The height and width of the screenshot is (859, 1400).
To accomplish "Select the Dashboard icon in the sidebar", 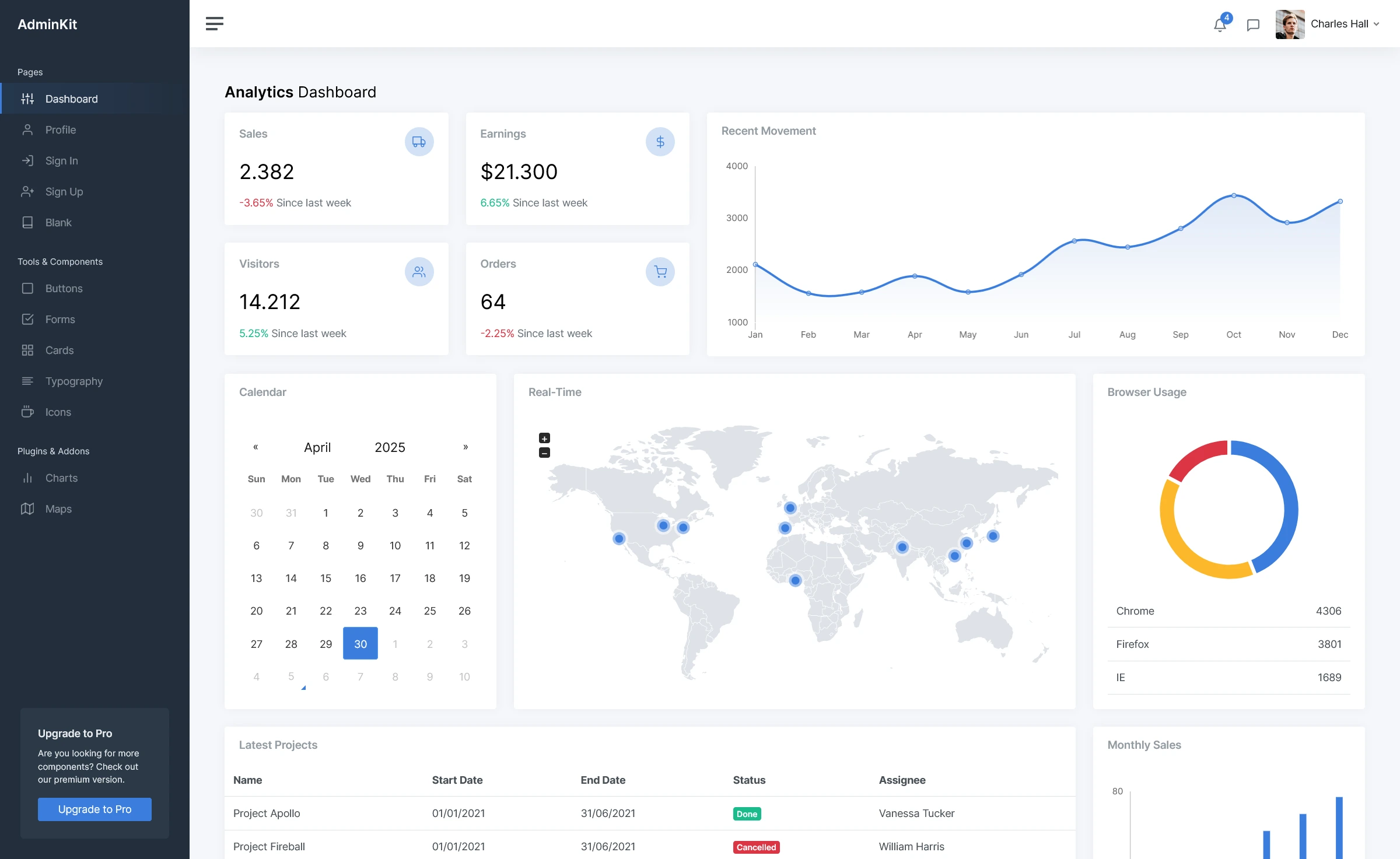I will 27,99.
